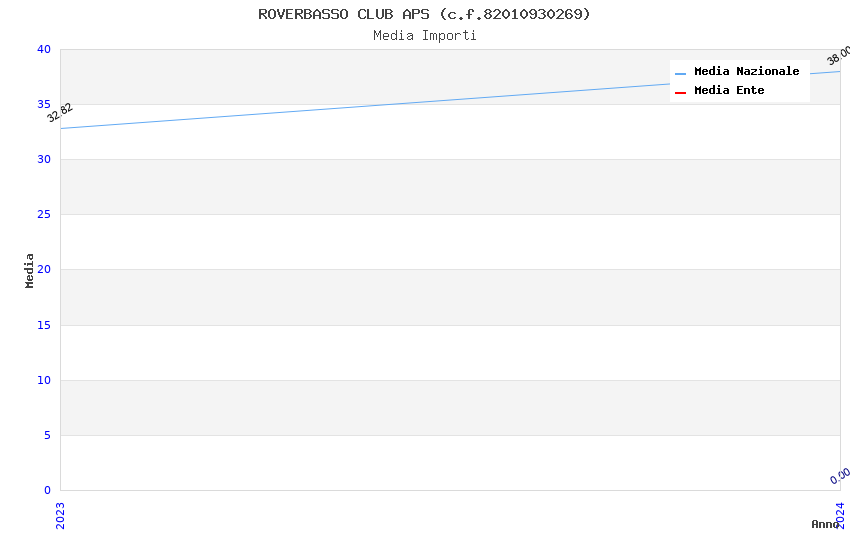
Task: Click the y-axis value 5
Action: coord(48,435)
